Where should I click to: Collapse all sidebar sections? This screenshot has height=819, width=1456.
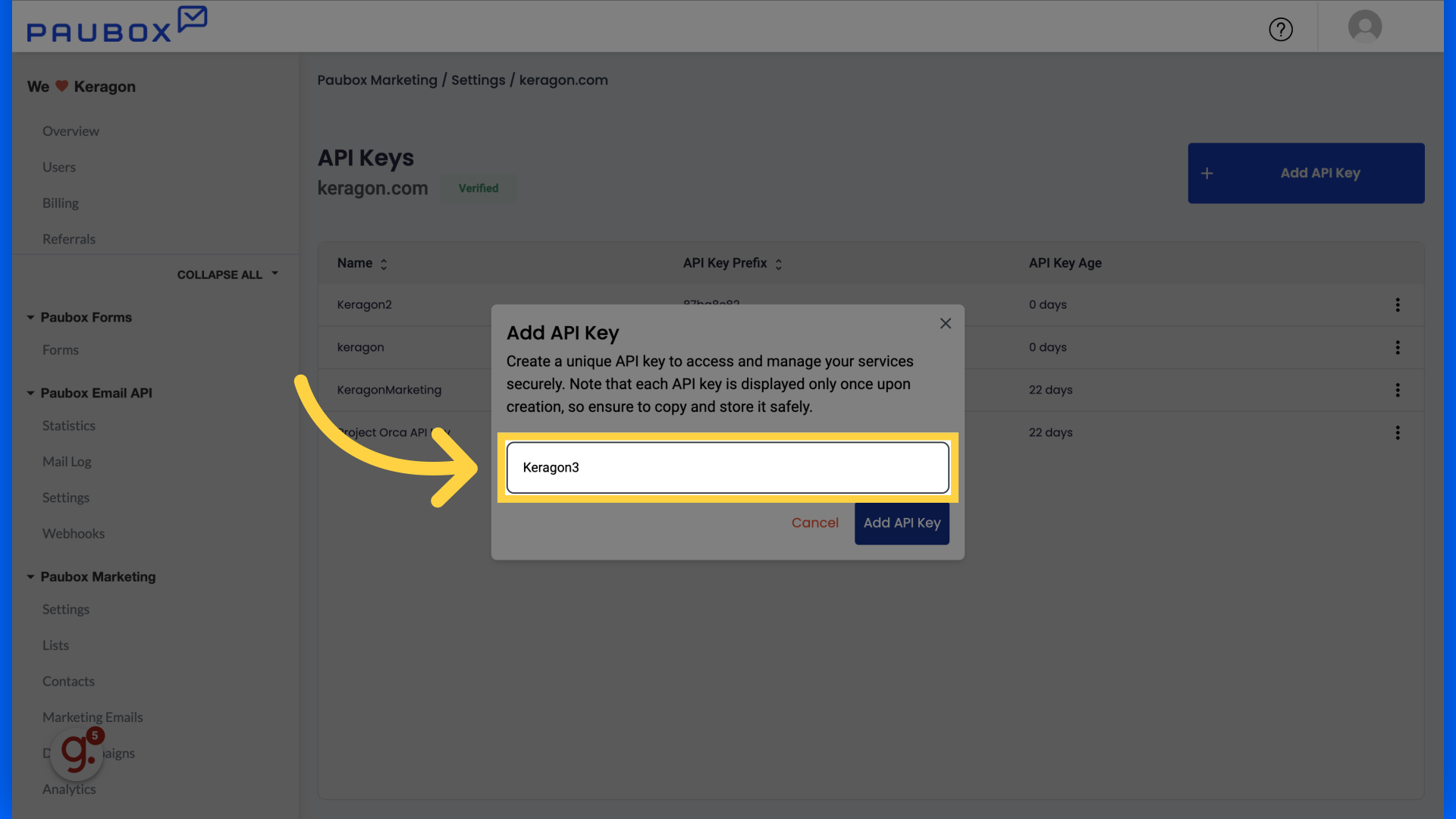coord(227,275)
